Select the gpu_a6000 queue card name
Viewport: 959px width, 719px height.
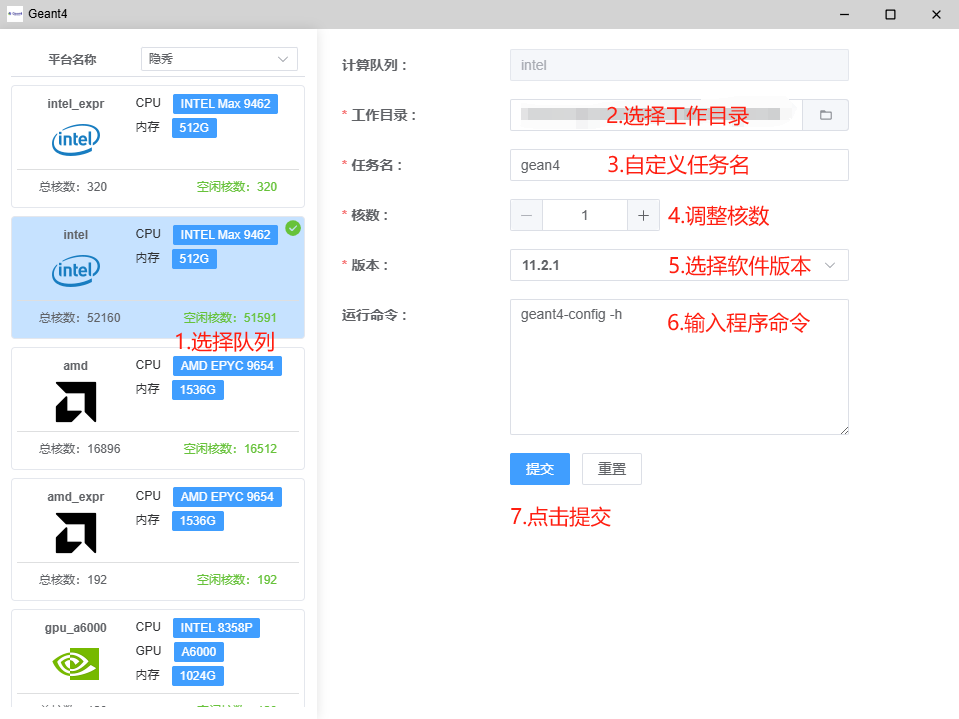[x=75, y=627]
